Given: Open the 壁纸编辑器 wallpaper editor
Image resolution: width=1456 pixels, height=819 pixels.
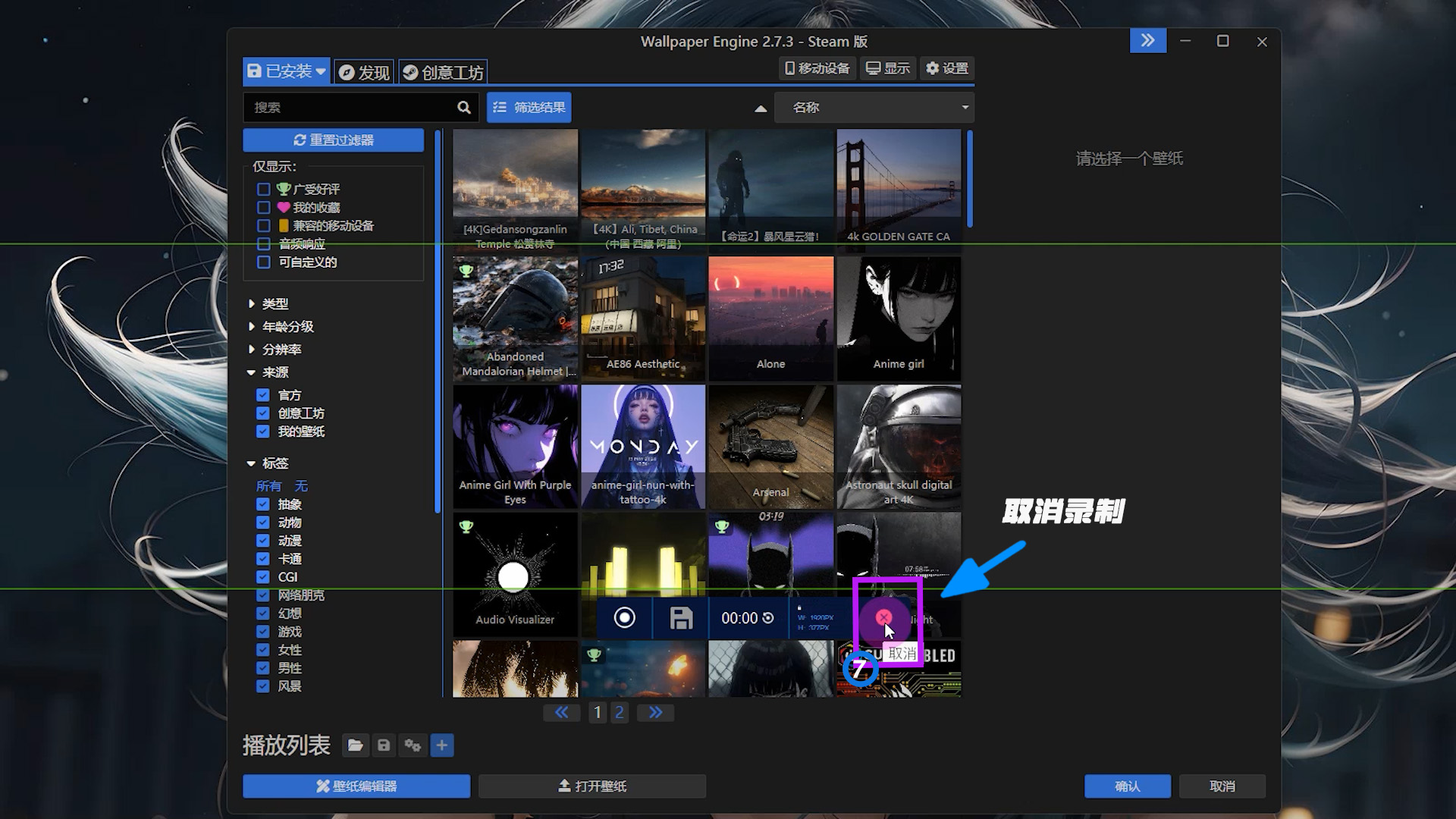Looking at the screenshot, I should (356, 786).
